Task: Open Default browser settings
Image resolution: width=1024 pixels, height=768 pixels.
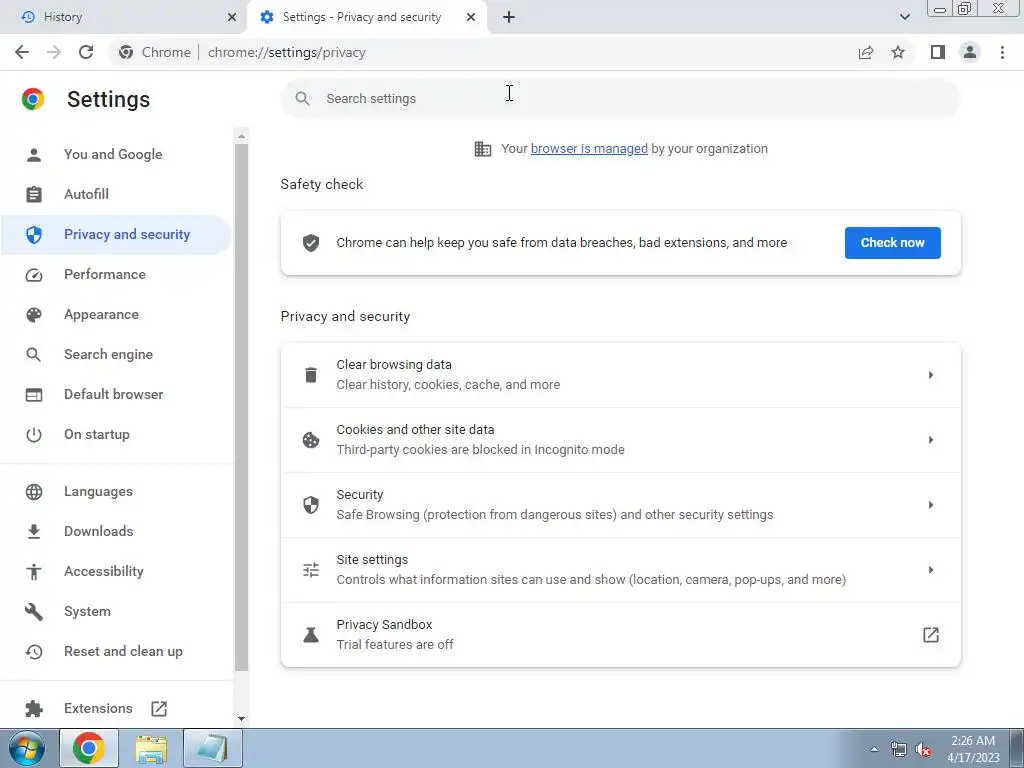Action: tap(116, 394)
